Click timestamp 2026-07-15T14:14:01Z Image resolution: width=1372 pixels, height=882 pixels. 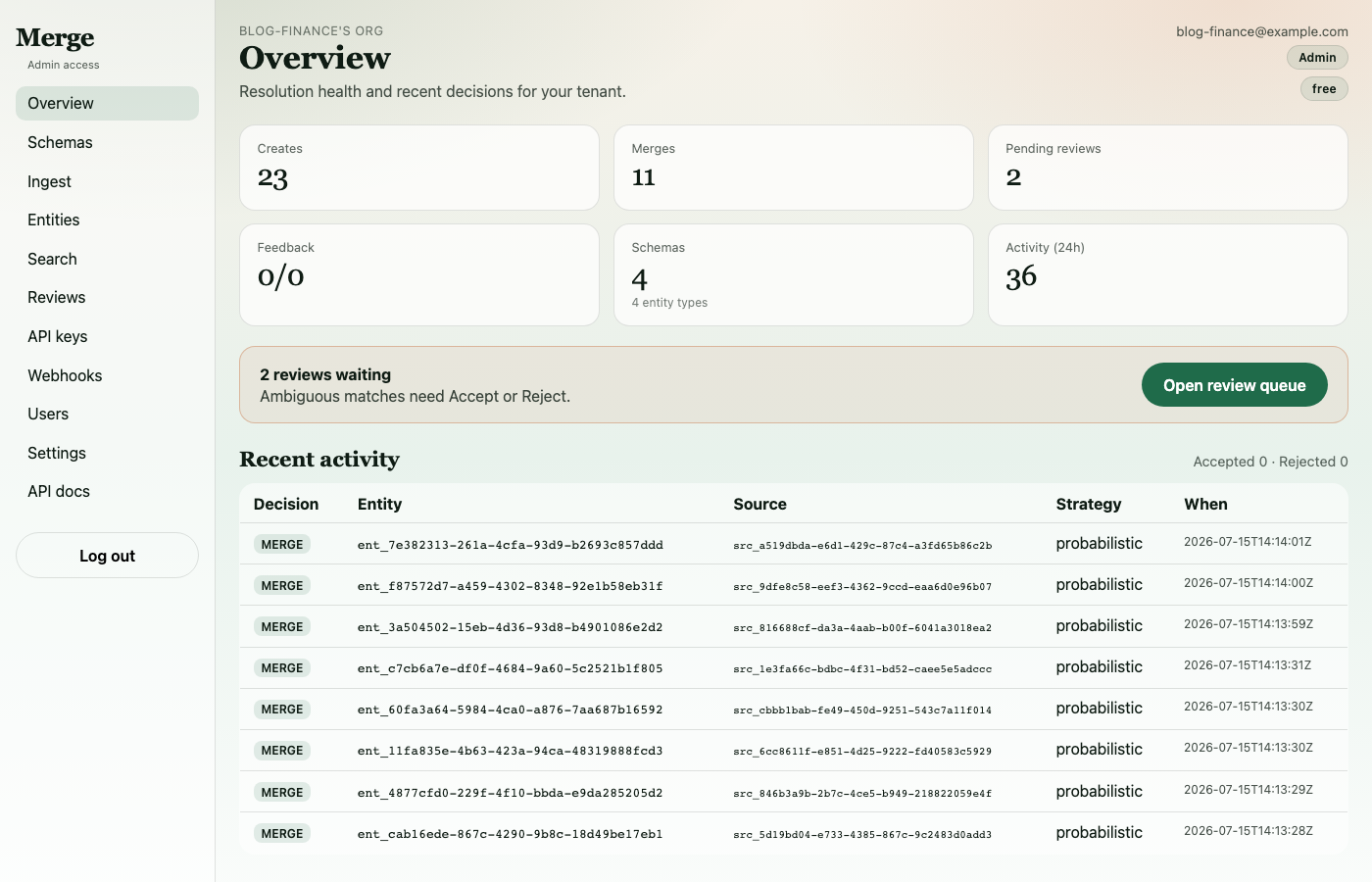tap(1248, 542)
